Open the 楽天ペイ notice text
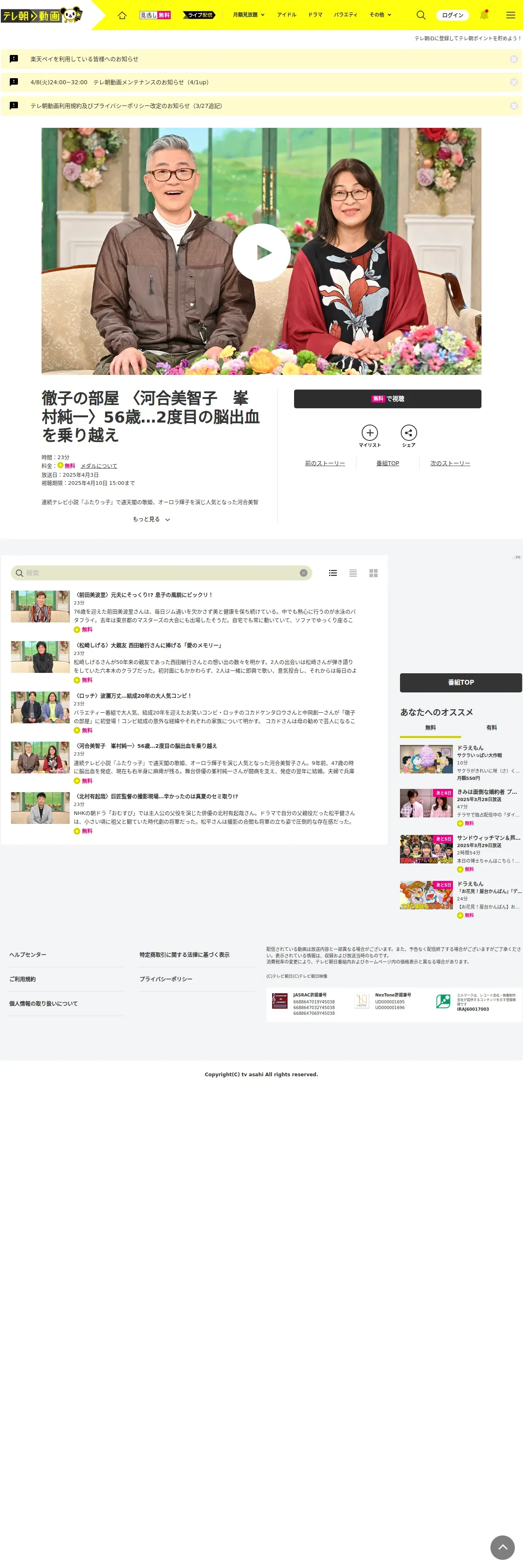The image size is (523, 1568). click(84, 59)
